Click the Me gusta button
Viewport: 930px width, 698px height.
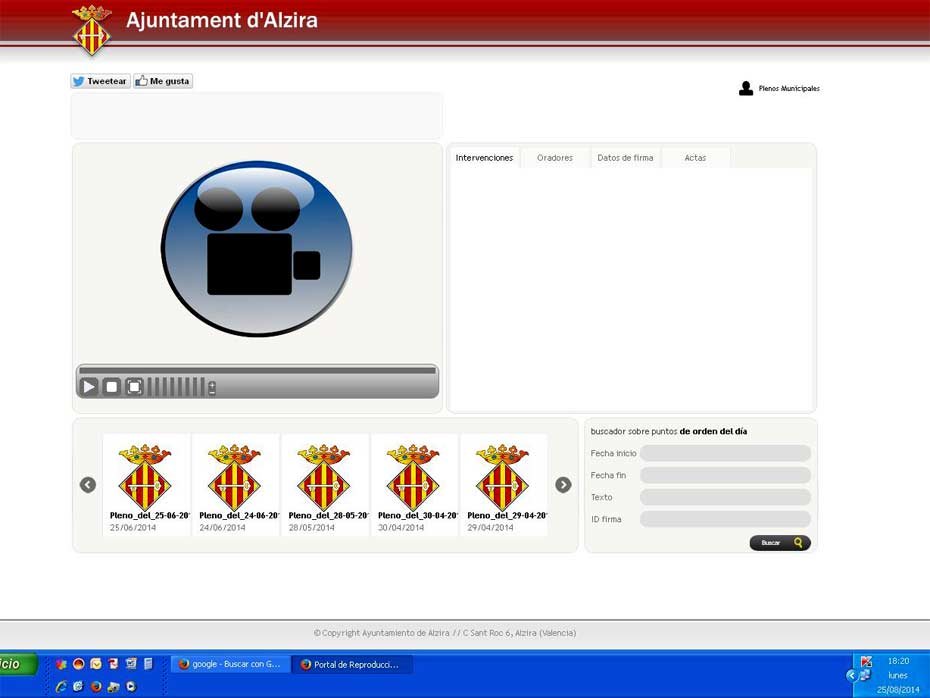[x=163, y=81]
